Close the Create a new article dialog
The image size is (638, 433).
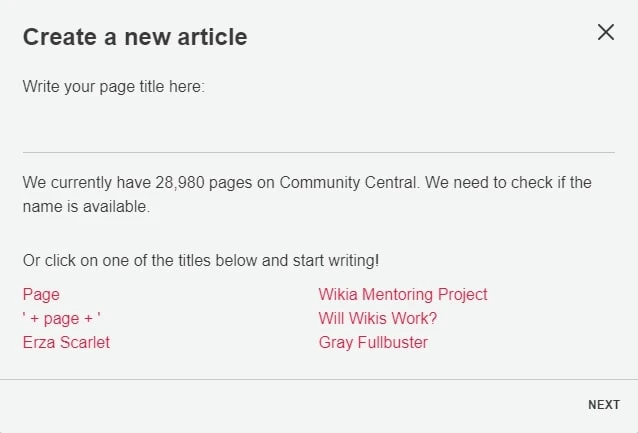coord(605,32)
